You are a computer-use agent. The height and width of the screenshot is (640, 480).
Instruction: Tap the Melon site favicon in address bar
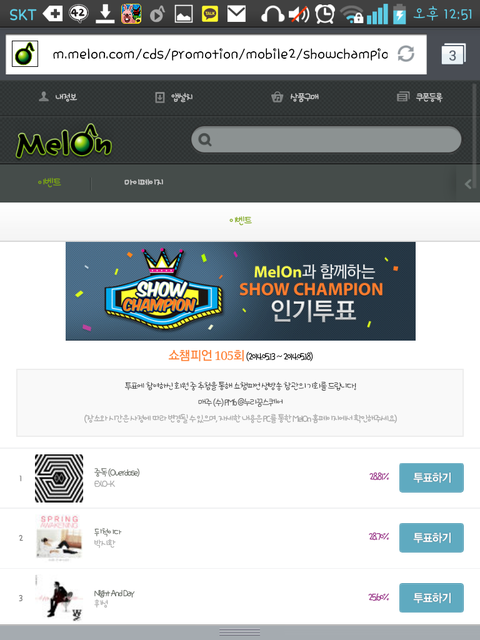(25, 54)
